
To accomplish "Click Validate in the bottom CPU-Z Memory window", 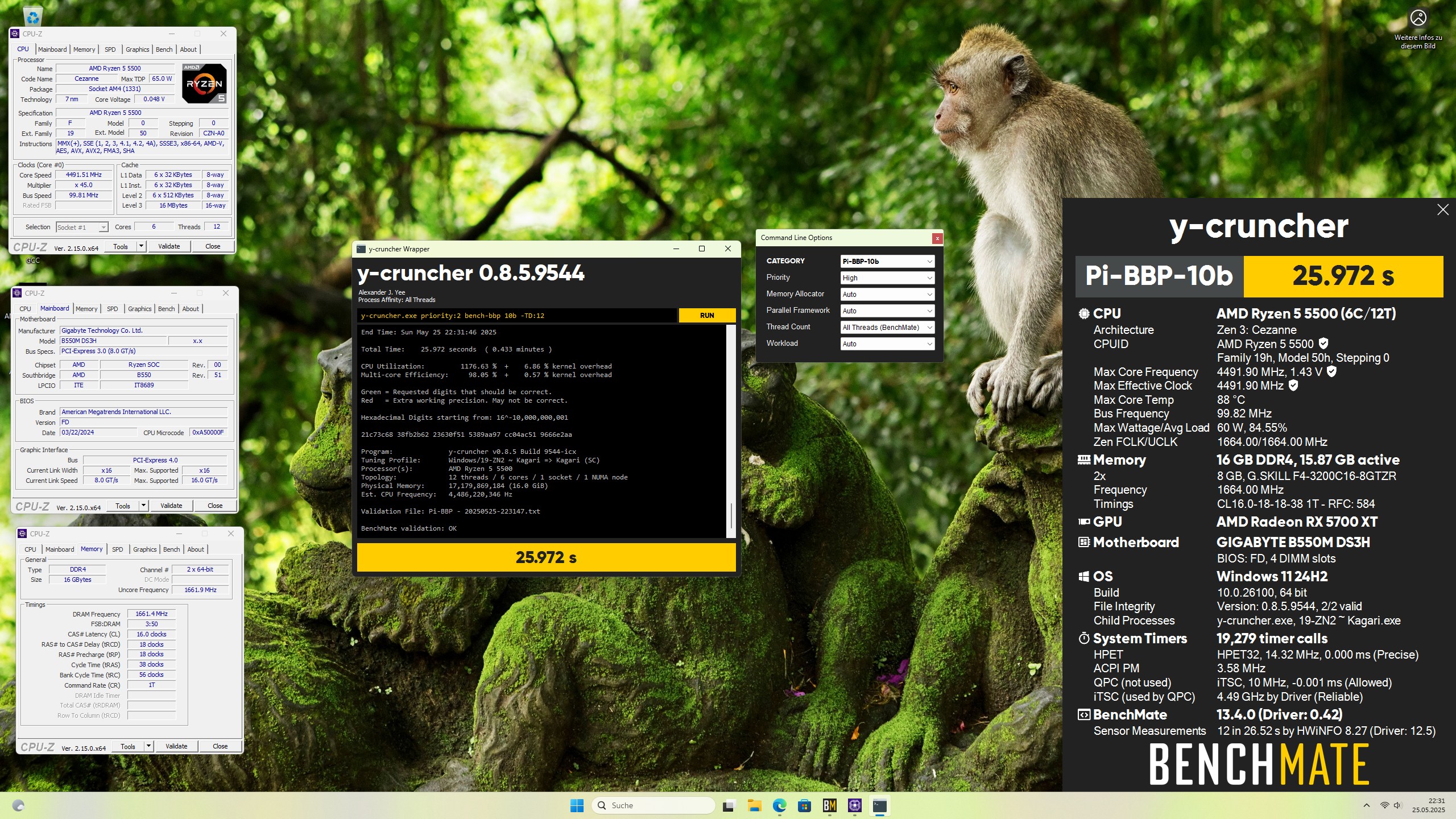I will coord(176,746).
